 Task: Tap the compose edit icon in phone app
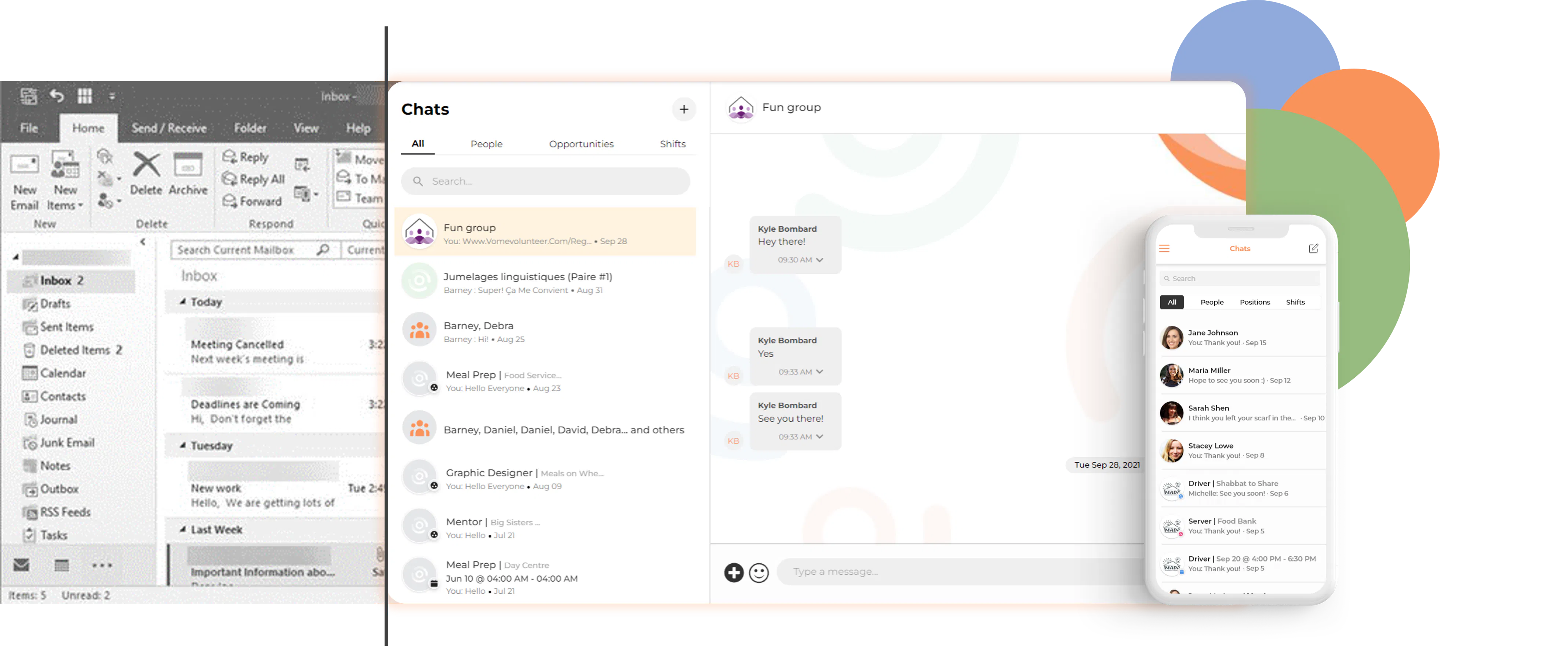[x=1313, y=248]
